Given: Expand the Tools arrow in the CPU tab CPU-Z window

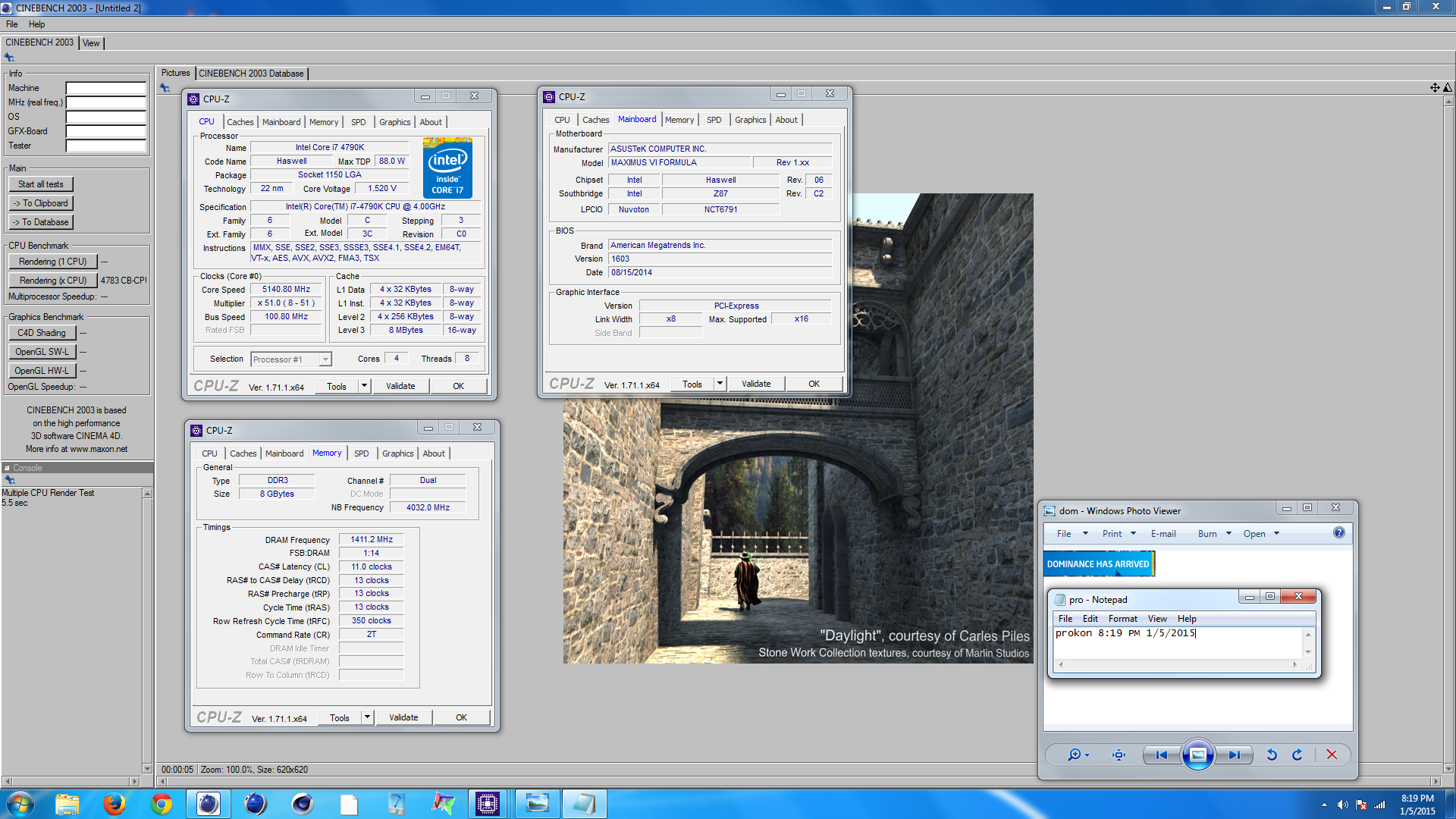Looking at the screenshot, I should 364,386.
